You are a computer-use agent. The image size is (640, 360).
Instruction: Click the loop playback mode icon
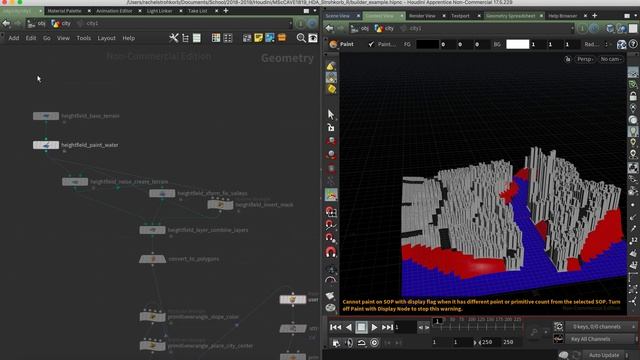(x=362, y=342)
